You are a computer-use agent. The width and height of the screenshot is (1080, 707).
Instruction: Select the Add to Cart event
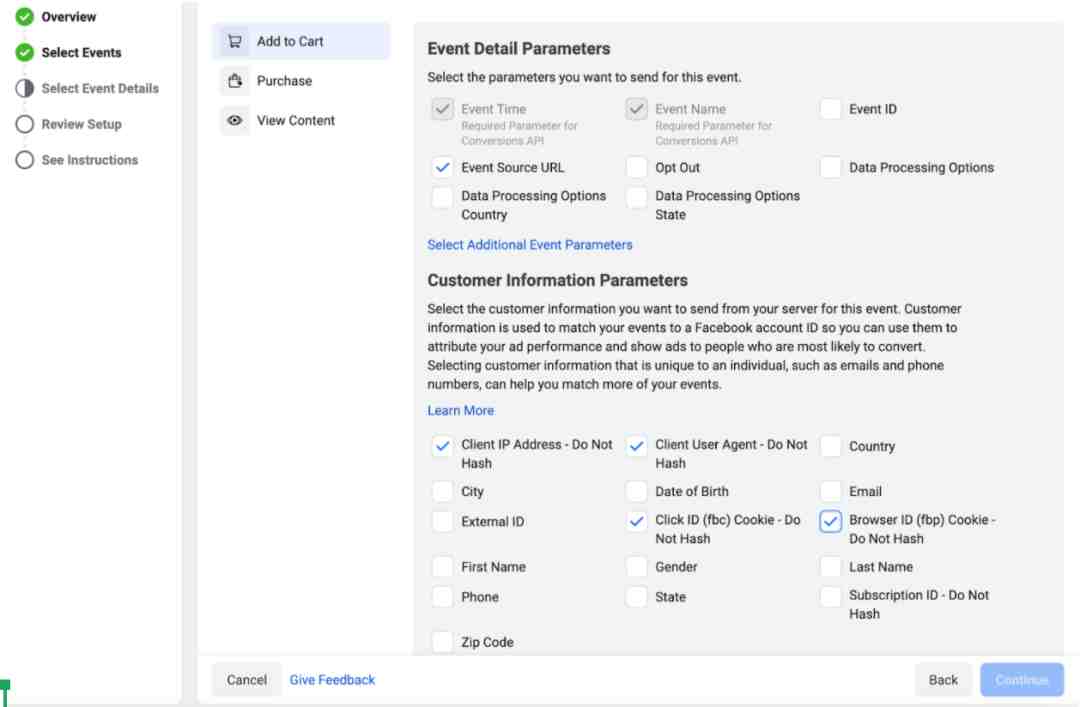pyautogui.click(x=301, y=41)
